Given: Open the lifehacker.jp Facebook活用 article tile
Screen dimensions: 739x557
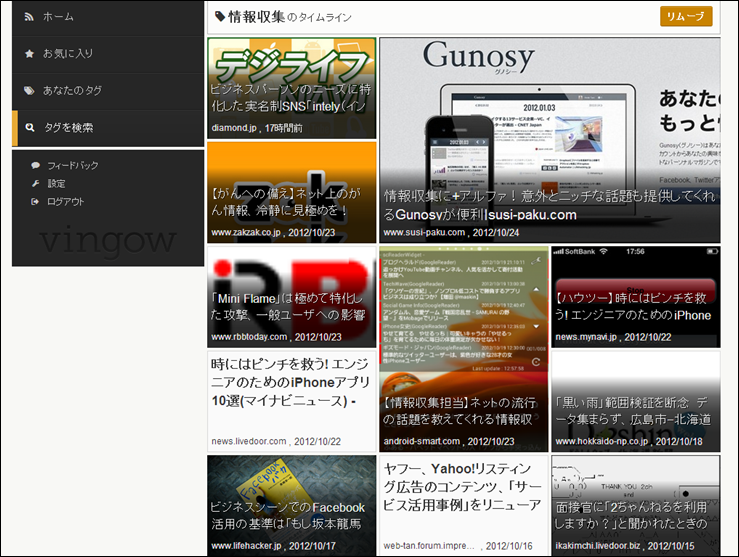Looking at the screenshot, I should click(292, 506).
